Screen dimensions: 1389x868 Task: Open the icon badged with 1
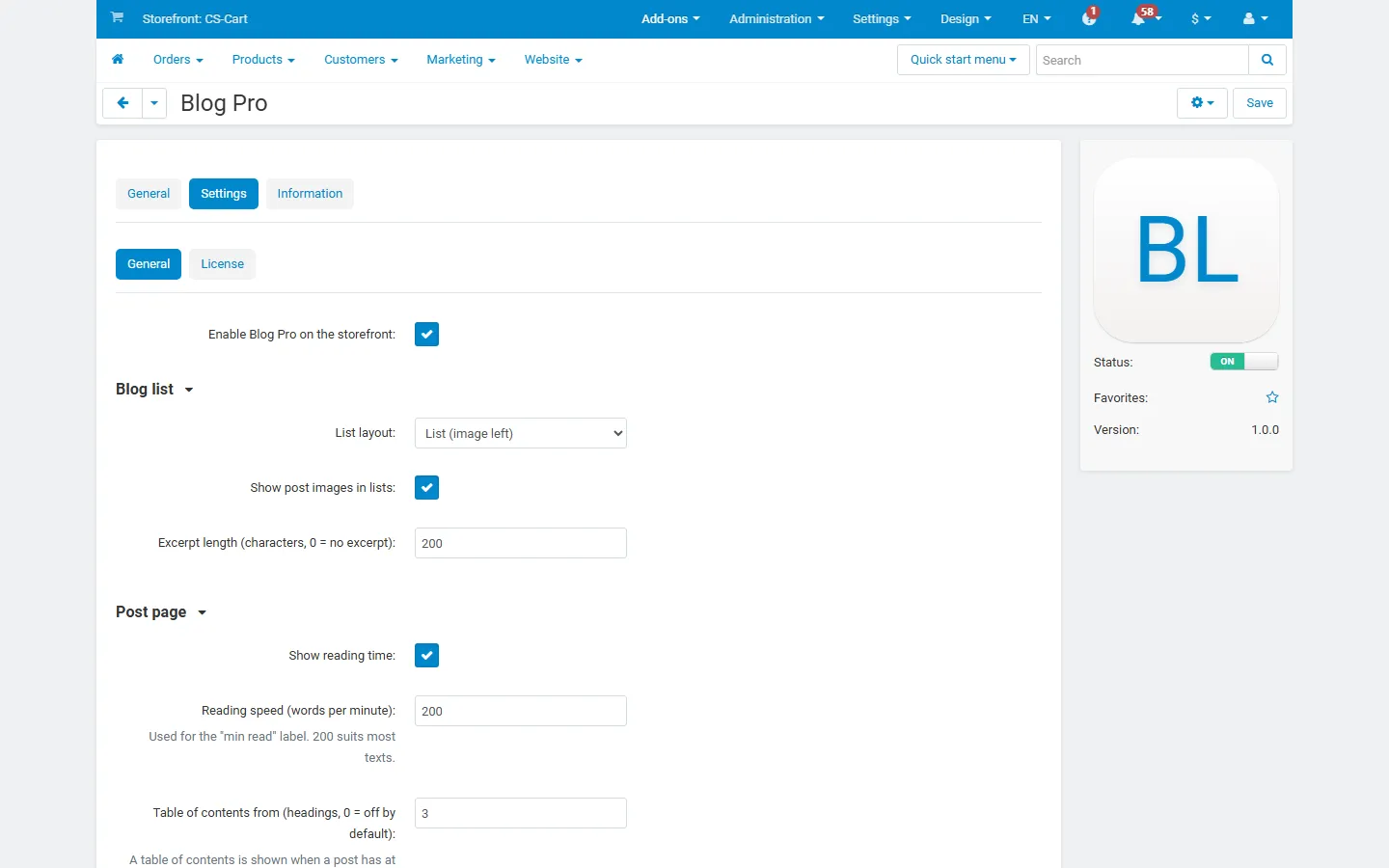click(x=1090, y=17)
